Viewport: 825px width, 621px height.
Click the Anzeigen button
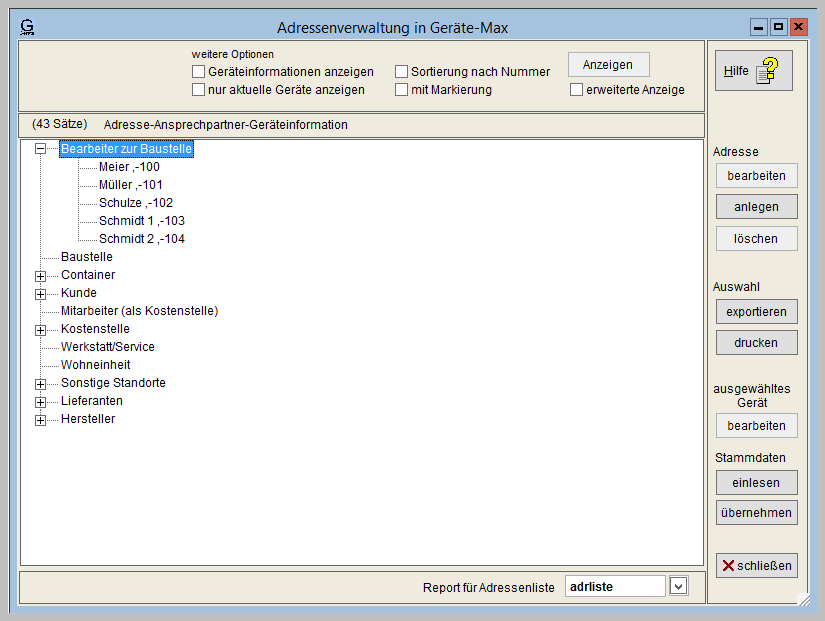pyautogui.click(x=608, y=65)
